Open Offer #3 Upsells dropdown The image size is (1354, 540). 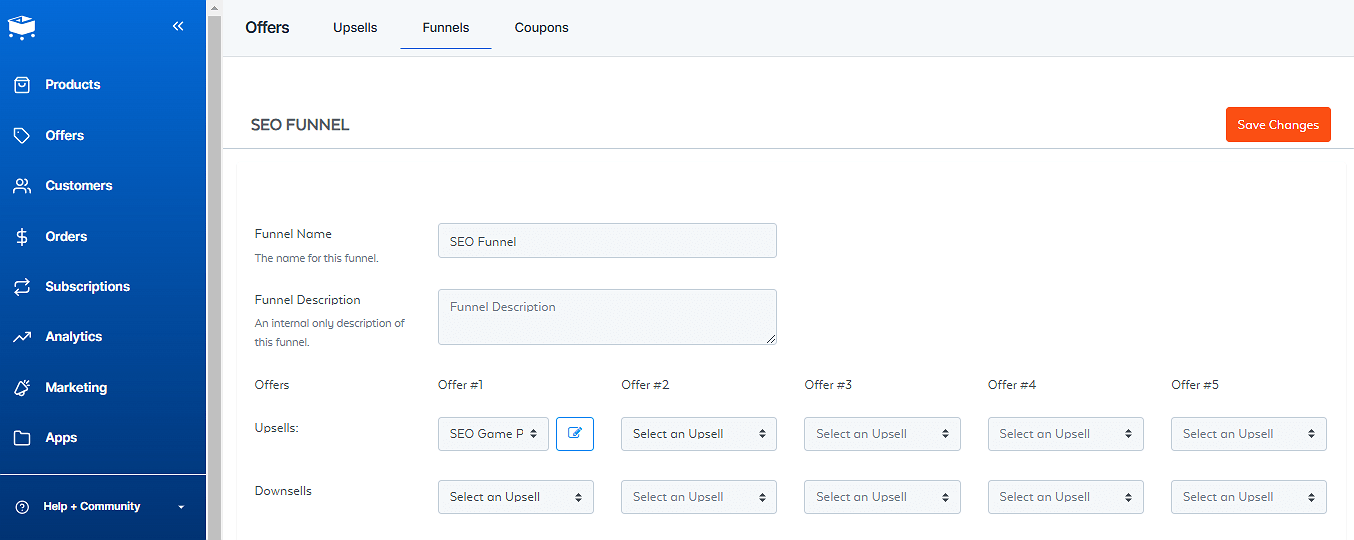(882, 434)
